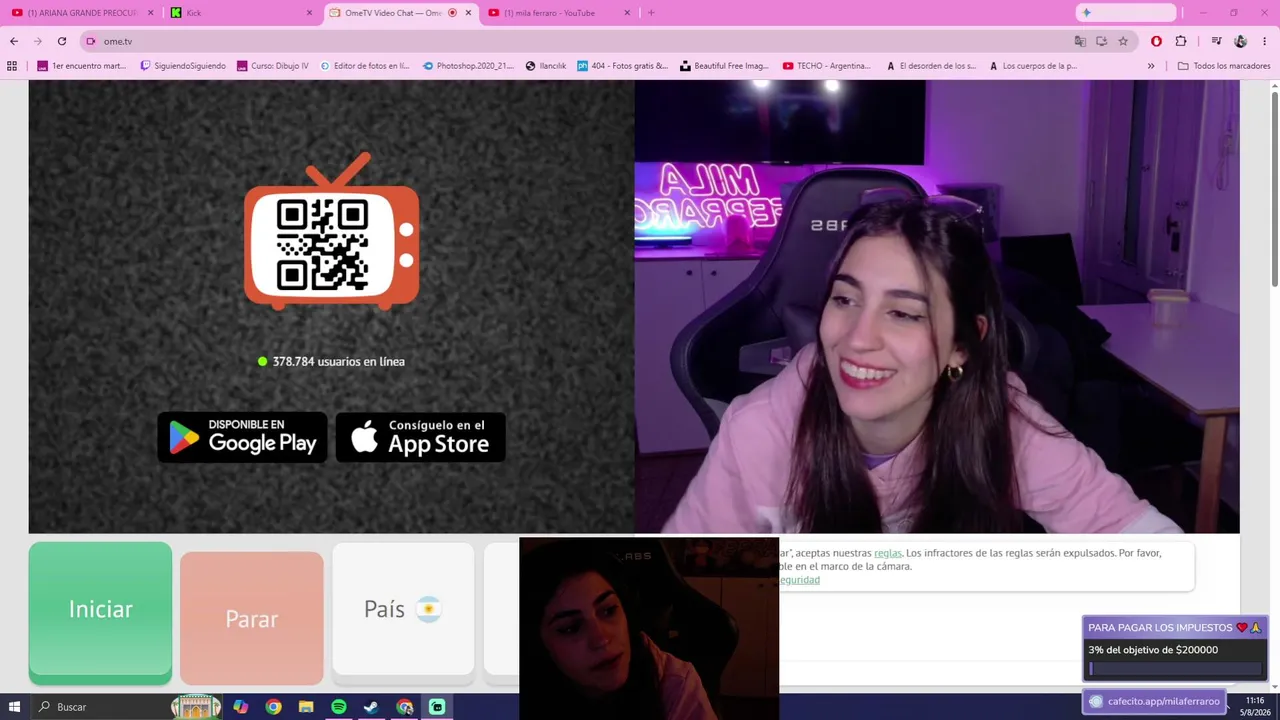
Task: Reload the ome.tv page
Action: [62, 41]
